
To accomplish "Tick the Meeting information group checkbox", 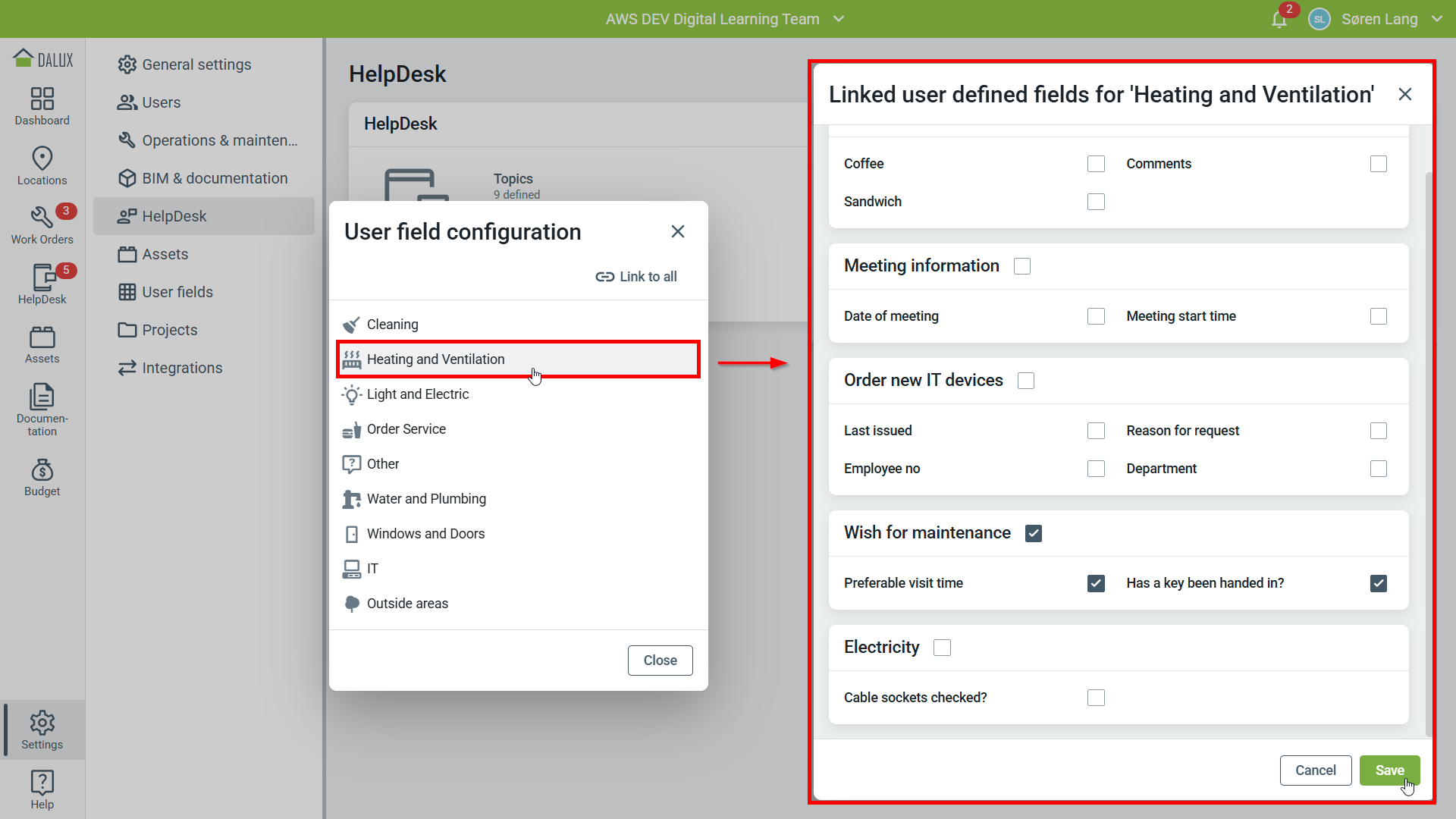I will pyautogui.click(x=1021, y=266).
